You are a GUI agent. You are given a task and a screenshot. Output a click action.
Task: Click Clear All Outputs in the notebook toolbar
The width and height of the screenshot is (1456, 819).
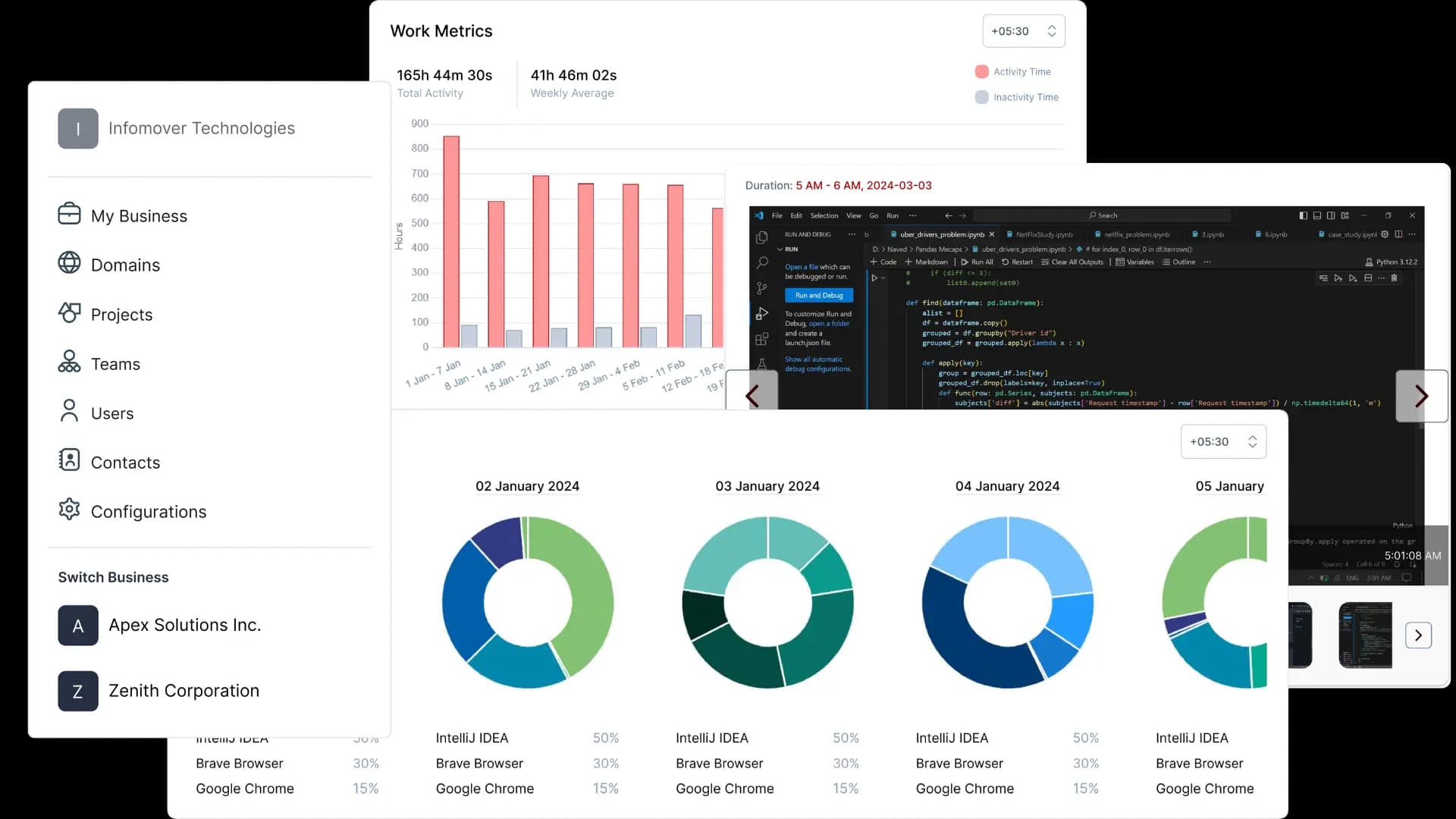[x=1075, y=262]
